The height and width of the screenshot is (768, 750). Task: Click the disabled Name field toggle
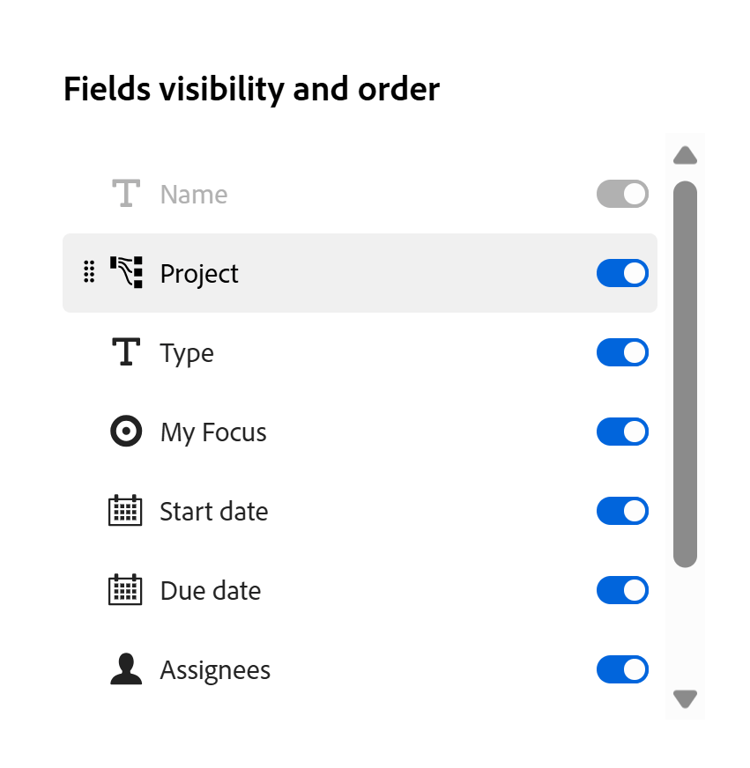click(622, 194)
